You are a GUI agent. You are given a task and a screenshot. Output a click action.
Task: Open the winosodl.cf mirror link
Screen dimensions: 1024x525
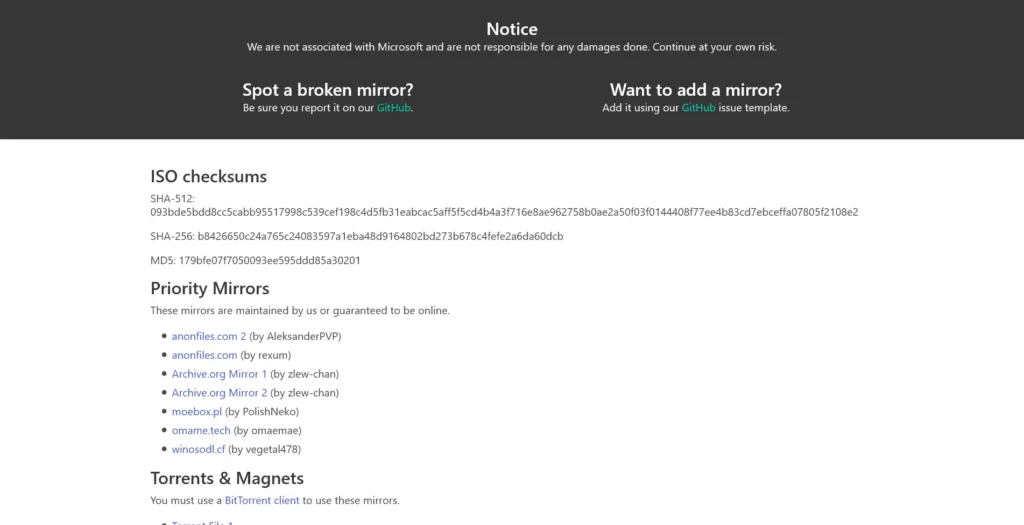pos(198,449)
